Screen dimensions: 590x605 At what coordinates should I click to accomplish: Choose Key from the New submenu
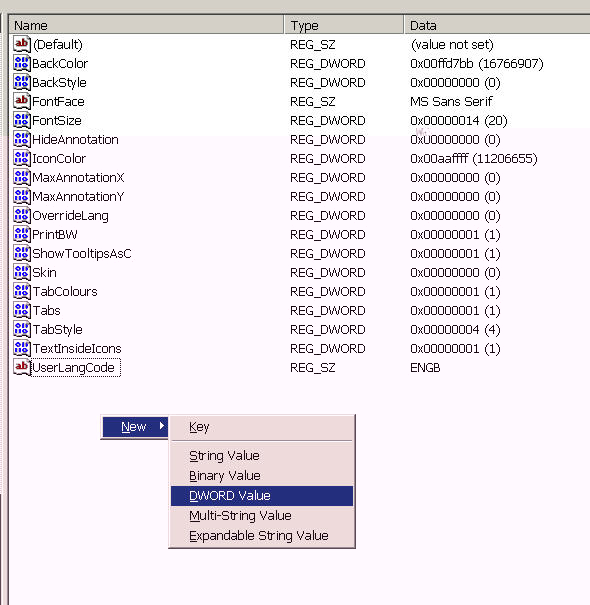coord(262,427)
